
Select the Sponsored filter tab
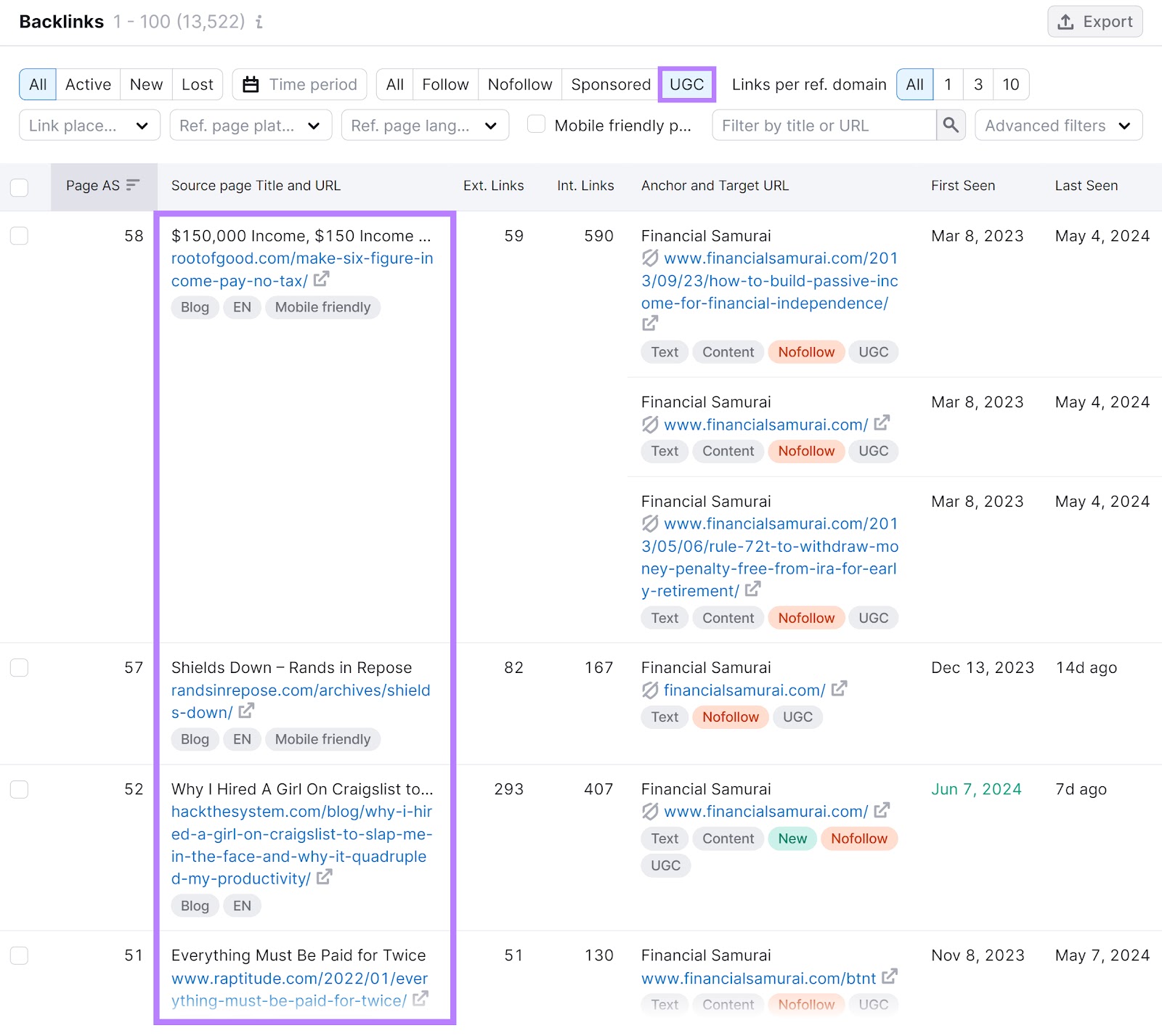610,84
